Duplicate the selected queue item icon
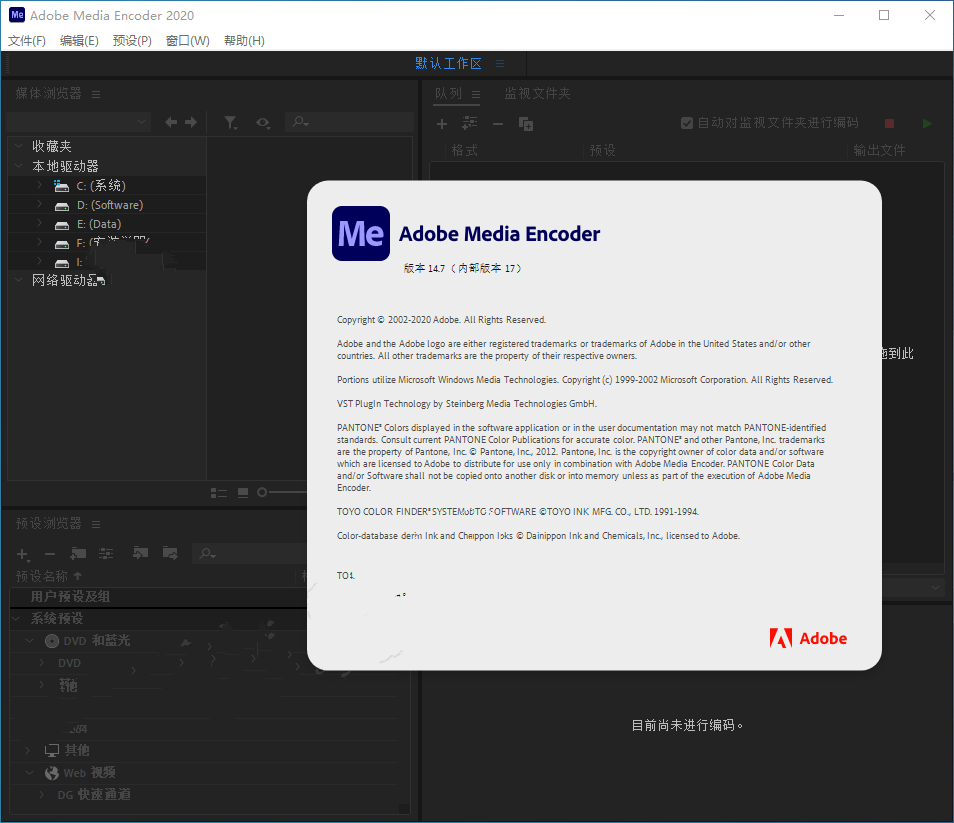The width and height of the screenshot is (954, 823). point(526,124)
